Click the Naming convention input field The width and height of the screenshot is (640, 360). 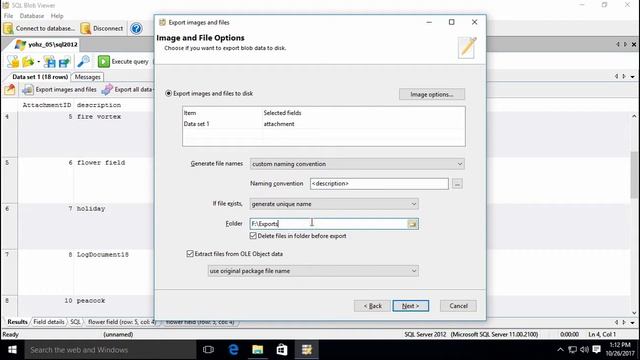[x=379, y=184]
